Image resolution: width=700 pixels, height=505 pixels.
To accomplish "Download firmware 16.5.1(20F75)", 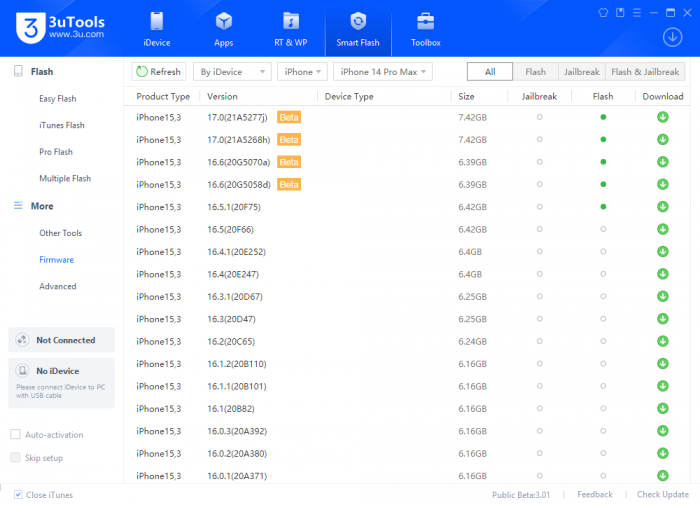I will pos(662,207).
